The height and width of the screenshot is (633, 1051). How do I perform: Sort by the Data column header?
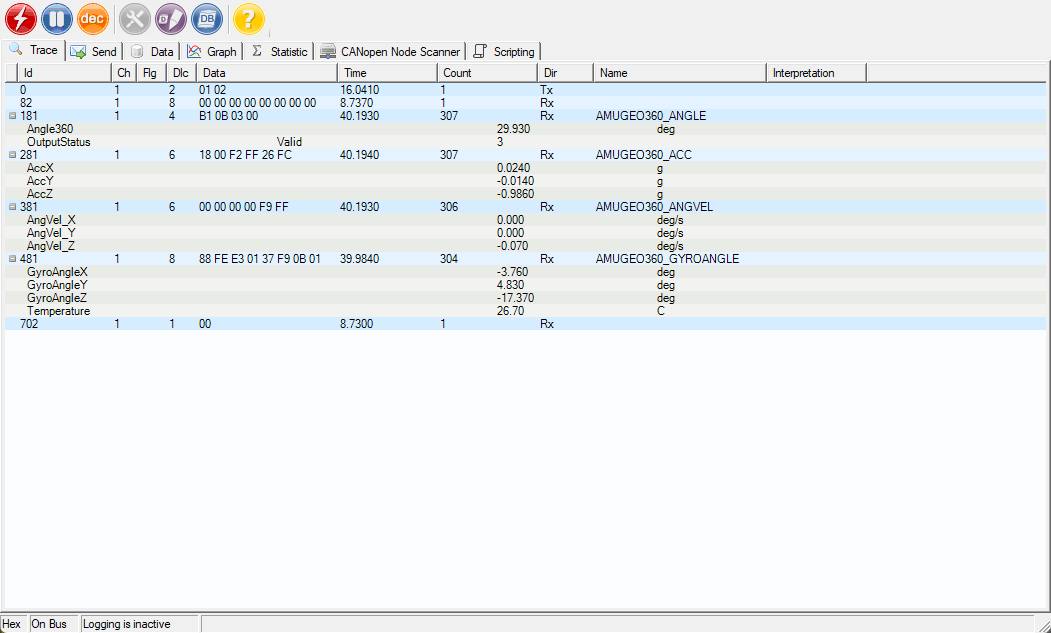tap(267, 73)
